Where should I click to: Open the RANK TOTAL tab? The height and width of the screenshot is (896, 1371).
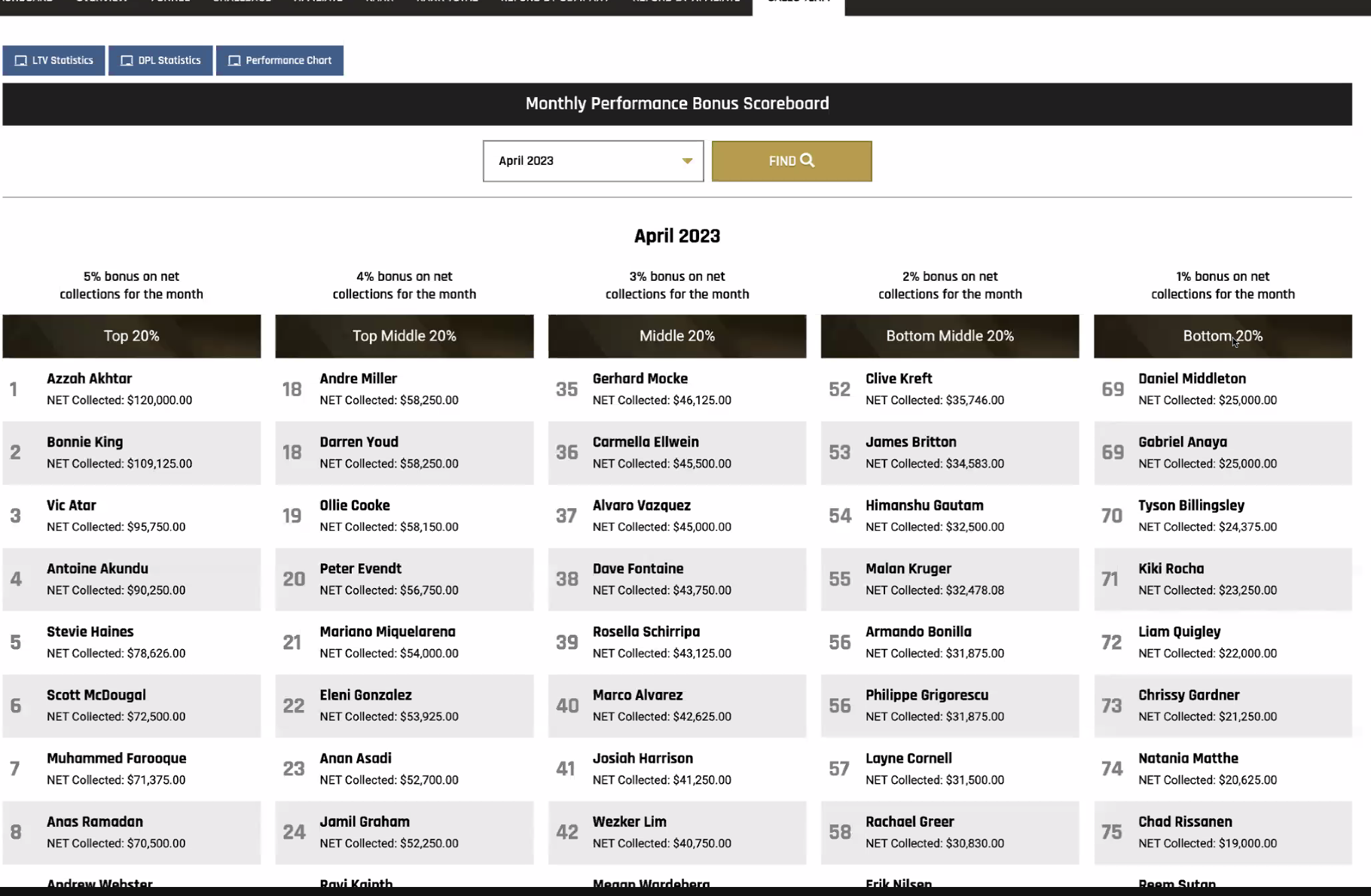click(446, 4)
